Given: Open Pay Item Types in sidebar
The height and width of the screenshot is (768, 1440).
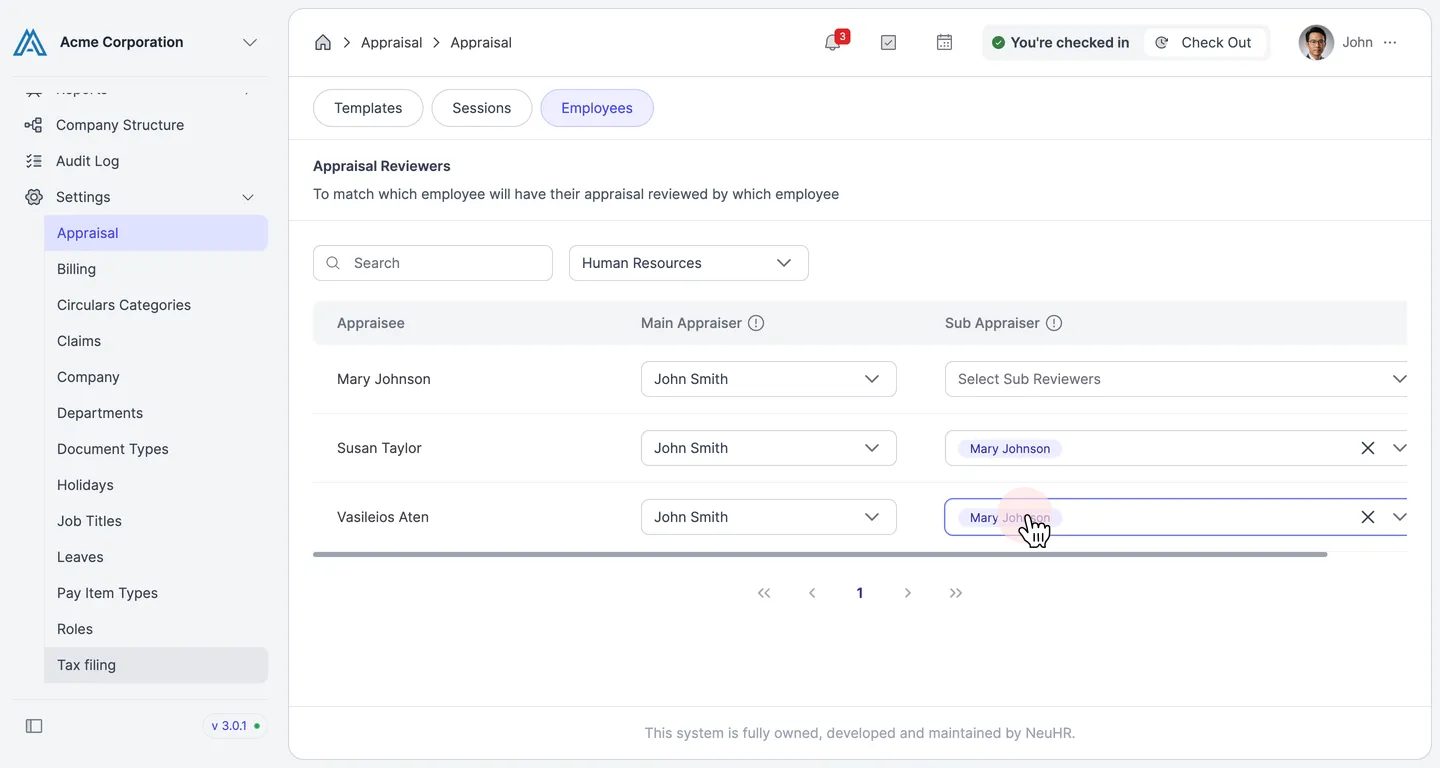Looking at the screenshot, I should coord(156,593).
